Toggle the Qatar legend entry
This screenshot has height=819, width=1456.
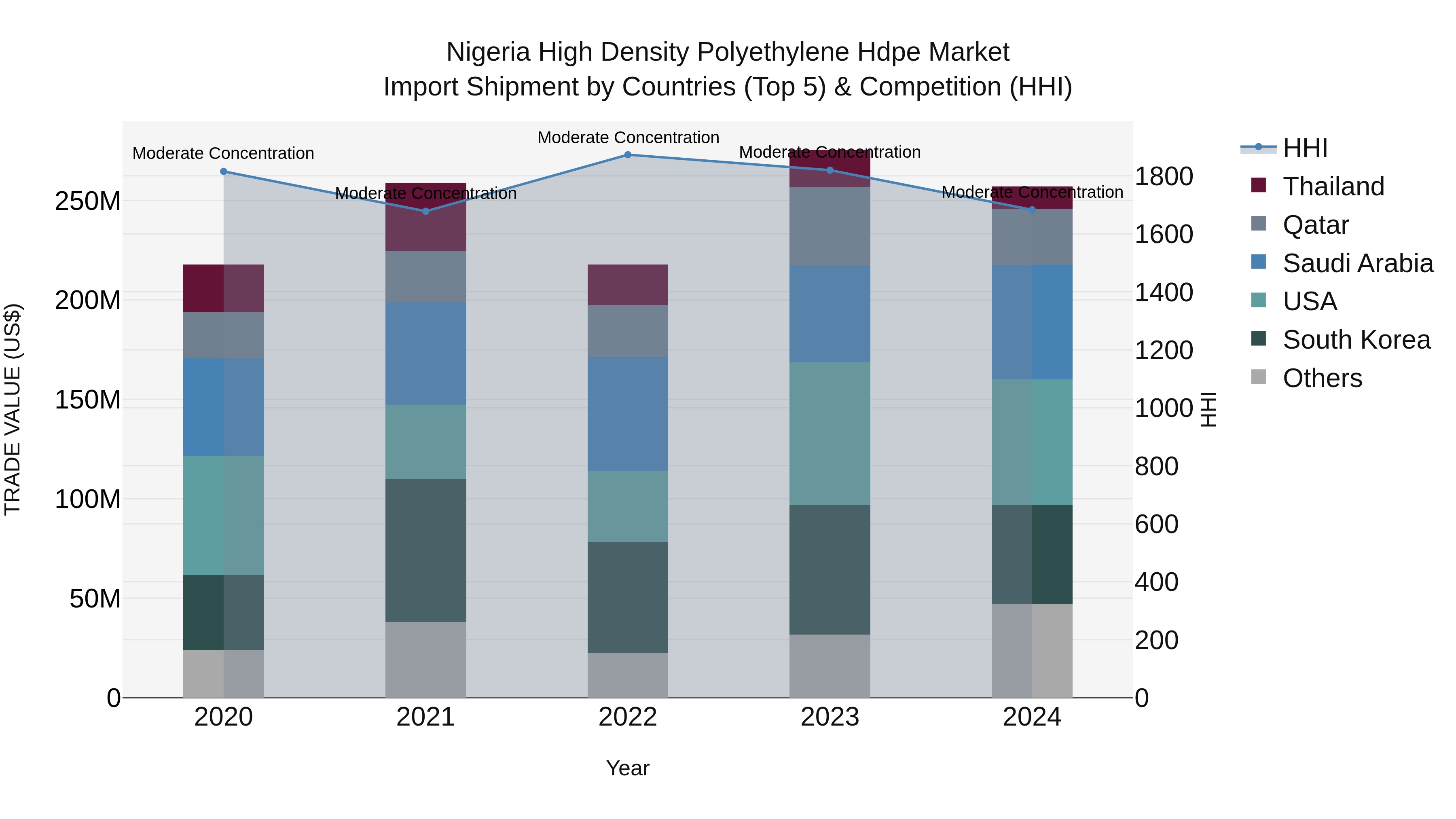1300,225
